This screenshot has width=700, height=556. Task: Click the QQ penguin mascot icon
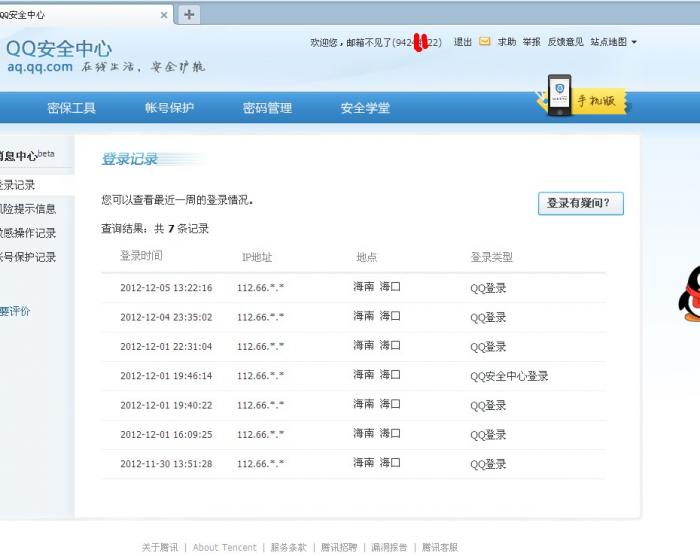[x=690, y=293]
